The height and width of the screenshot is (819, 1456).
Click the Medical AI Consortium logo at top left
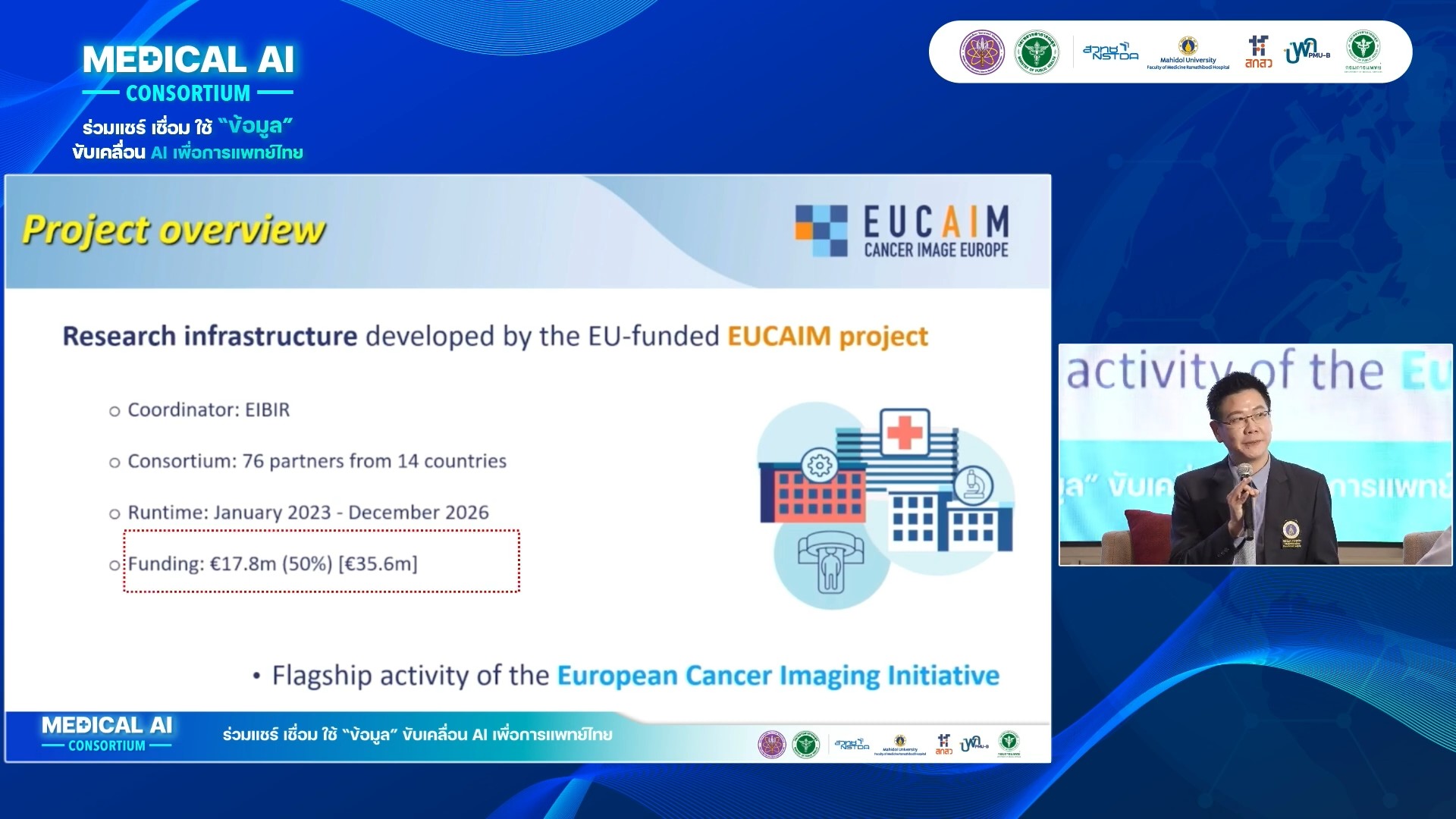(188, 74)
